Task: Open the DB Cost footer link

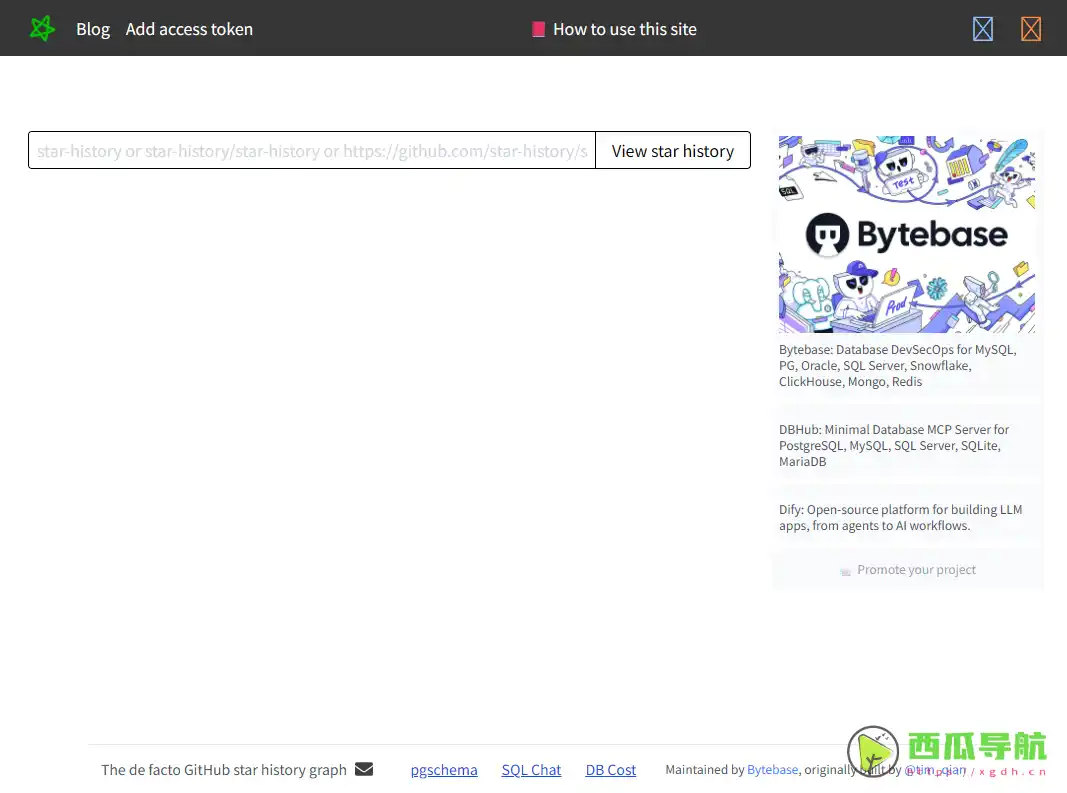Action: tap(611, 770)
